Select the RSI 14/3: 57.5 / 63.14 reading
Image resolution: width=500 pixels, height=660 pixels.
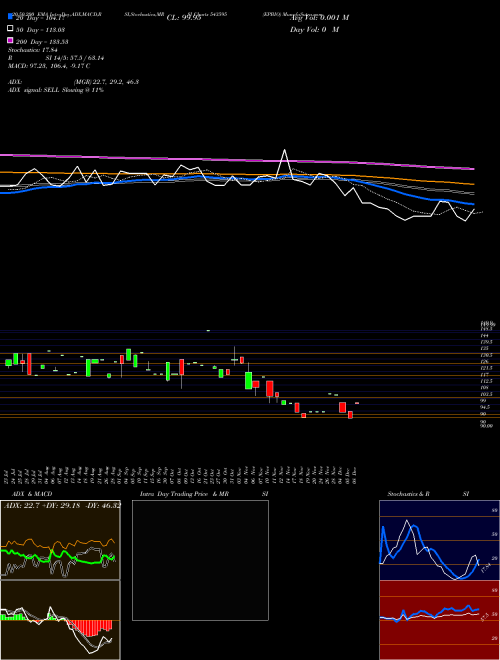coord(56,58)
